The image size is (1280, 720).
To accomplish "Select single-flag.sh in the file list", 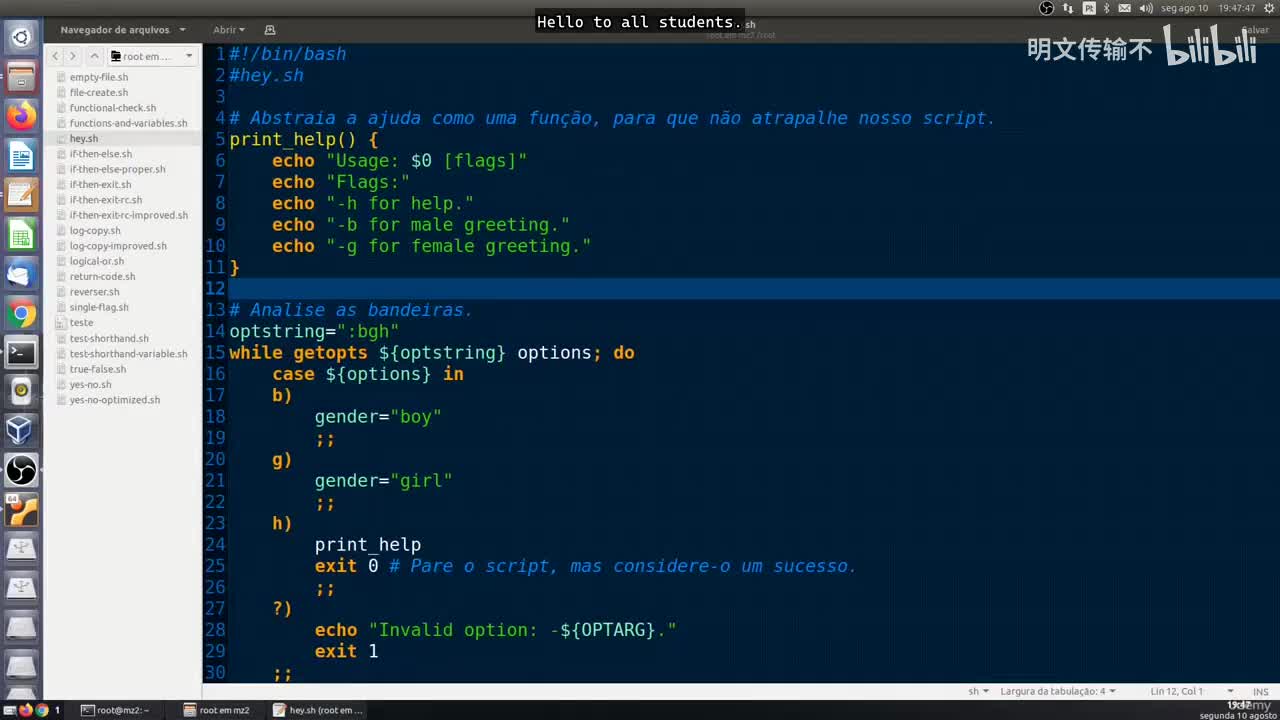I will 99,307.
